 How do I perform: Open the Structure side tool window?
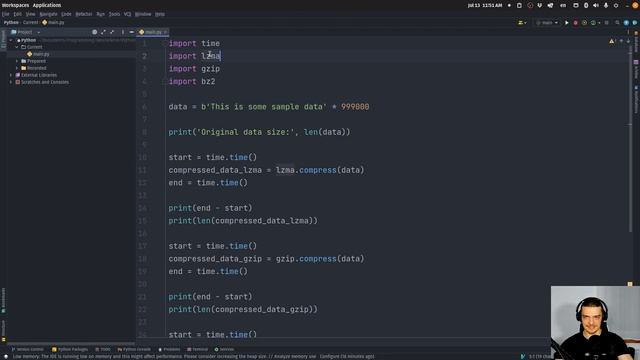click(x=3, y=331)
